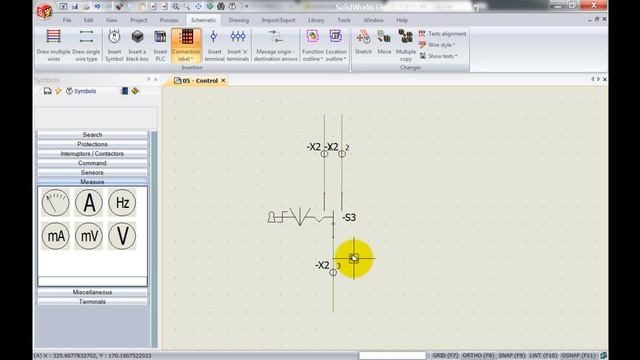
Task: Open the Import/Export tab
Action: pyautogui.click(x=278, y=20)
